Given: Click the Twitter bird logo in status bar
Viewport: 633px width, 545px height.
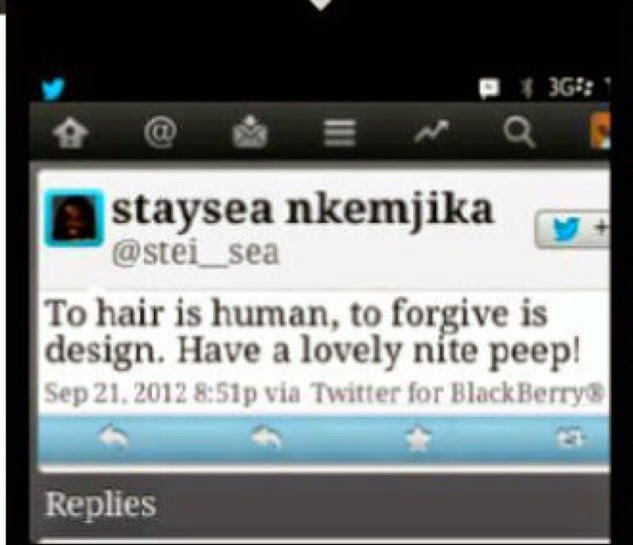Looking at the screenshot, I should pyautogui.click(x=53, y=88).
